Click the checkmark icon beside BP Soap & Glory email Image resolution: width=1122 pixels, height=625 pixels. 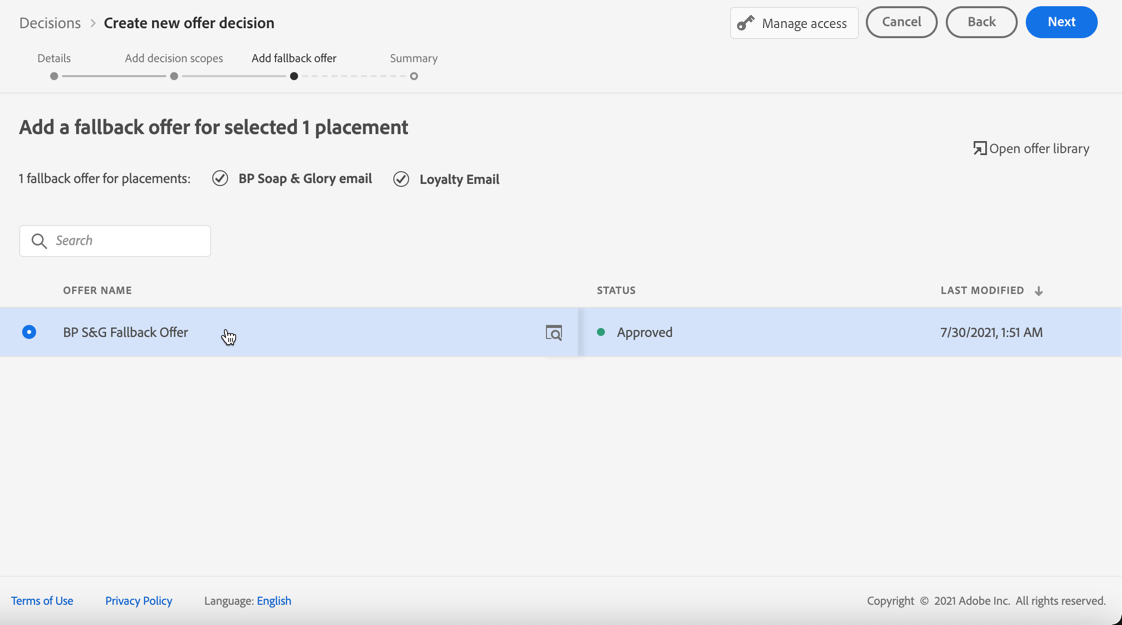pyautogui.click(x=220, y=178)
